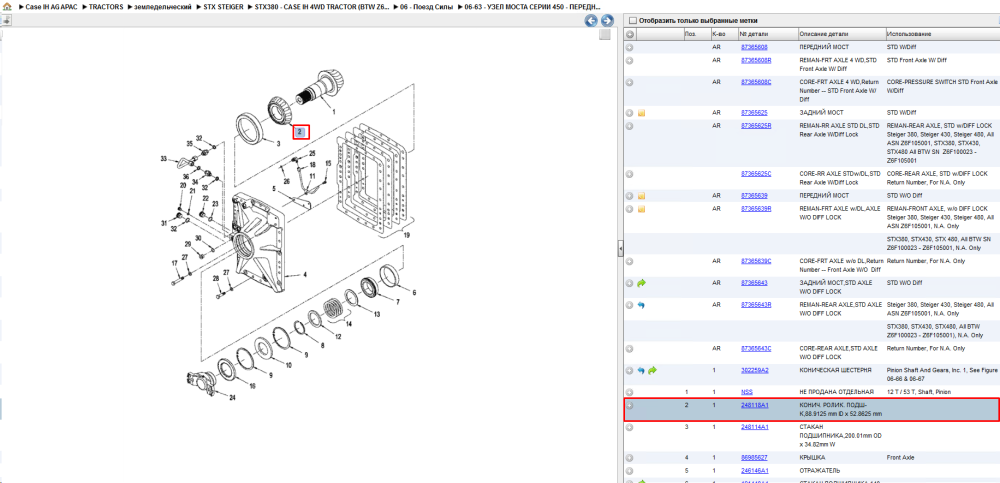
Task: Open the 'TRACTORS' breadcrumb
Action: pos(107,6)
